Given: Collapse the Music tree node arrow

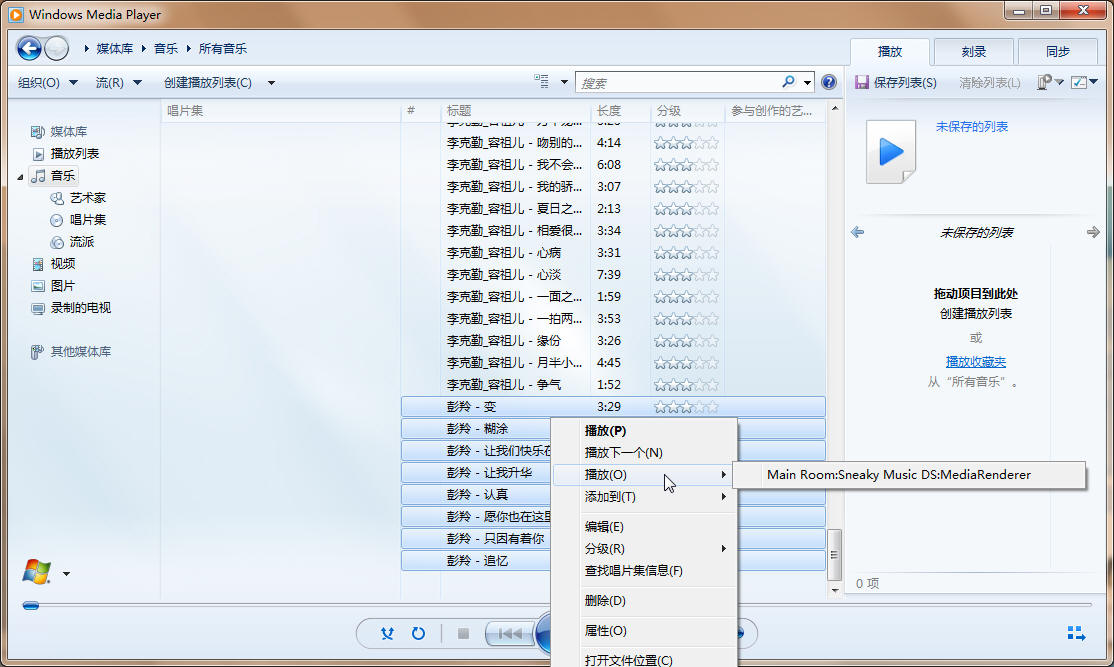Looking at the screenshot, I should [21, 176].
